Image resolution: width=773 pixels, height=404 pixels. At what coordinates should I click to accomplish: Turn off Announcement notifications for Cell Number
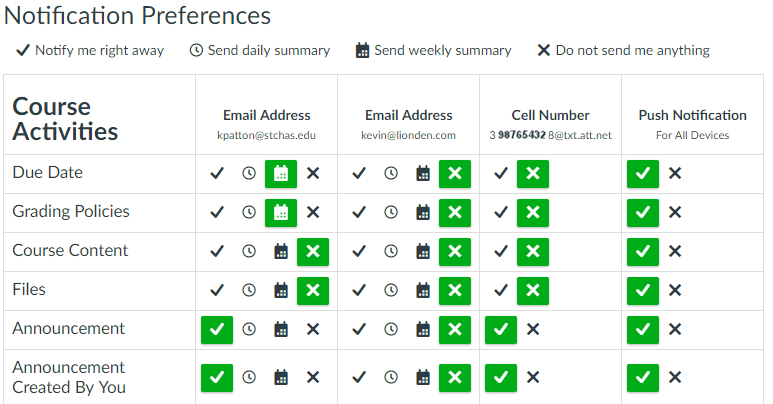[533, 329]
